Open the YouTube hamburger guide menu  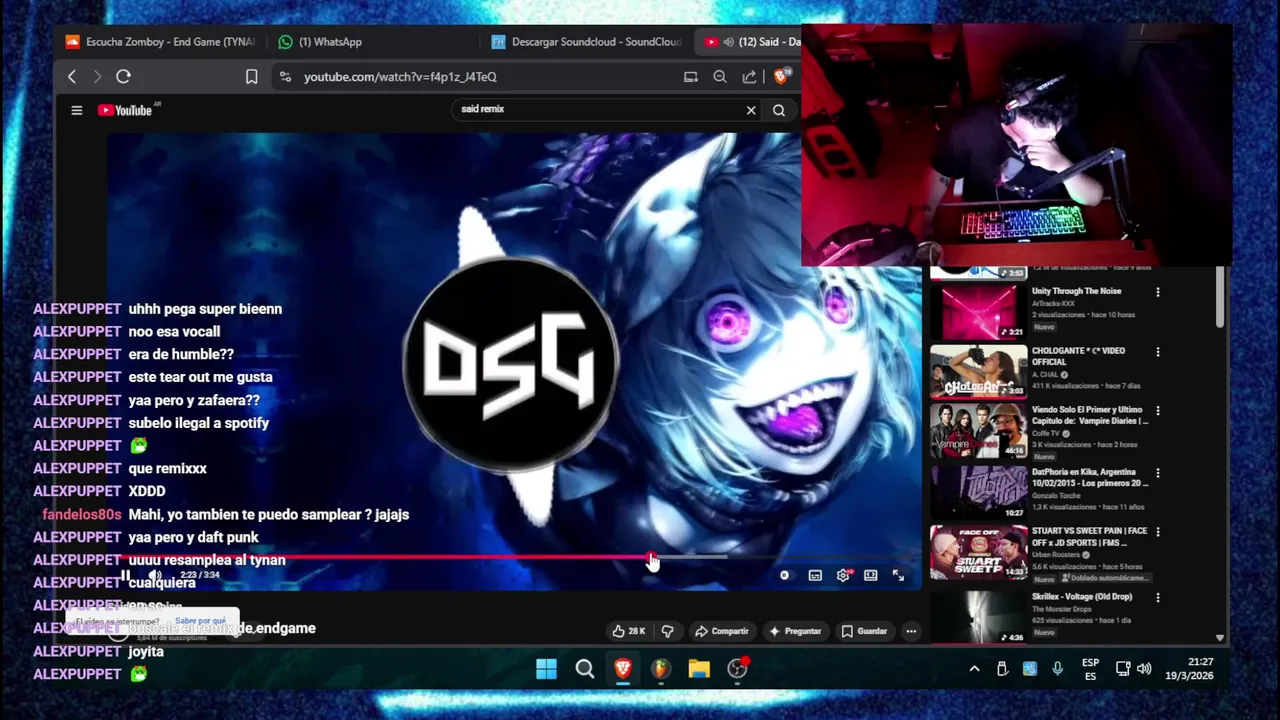tap(76, 110)
